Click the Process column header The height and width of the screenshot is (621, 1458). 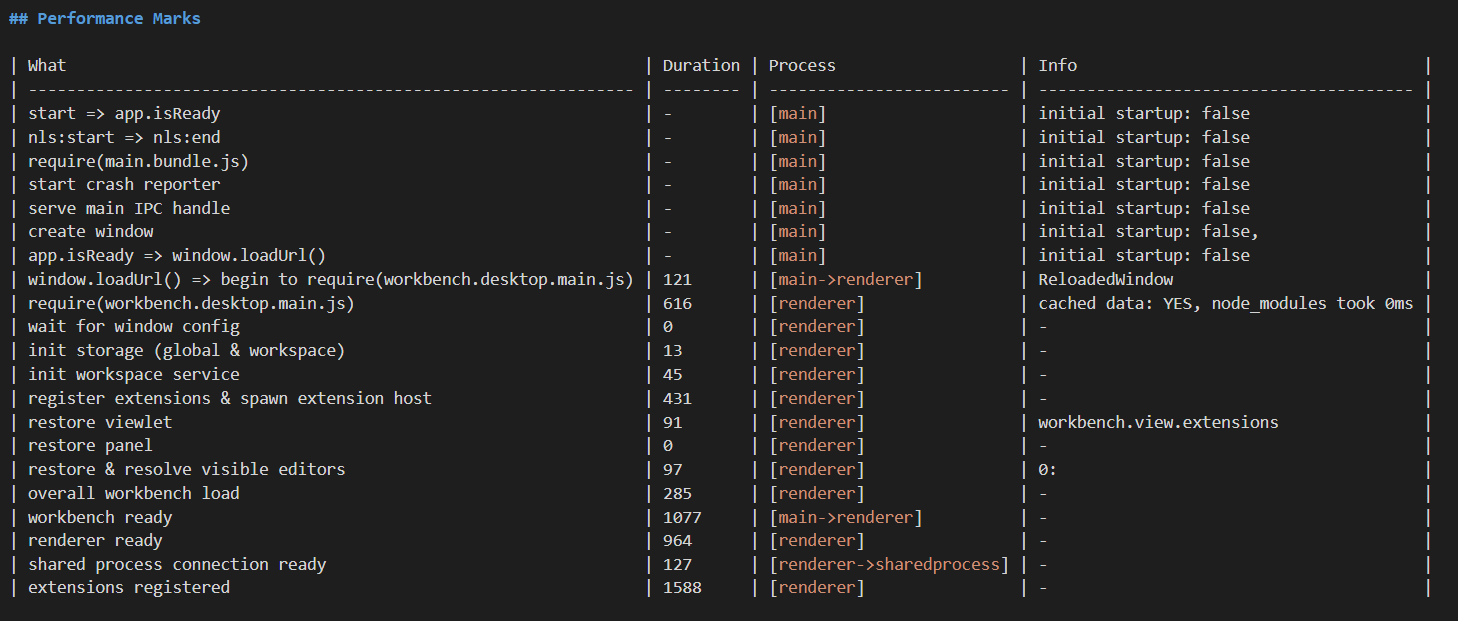[801, 65]
